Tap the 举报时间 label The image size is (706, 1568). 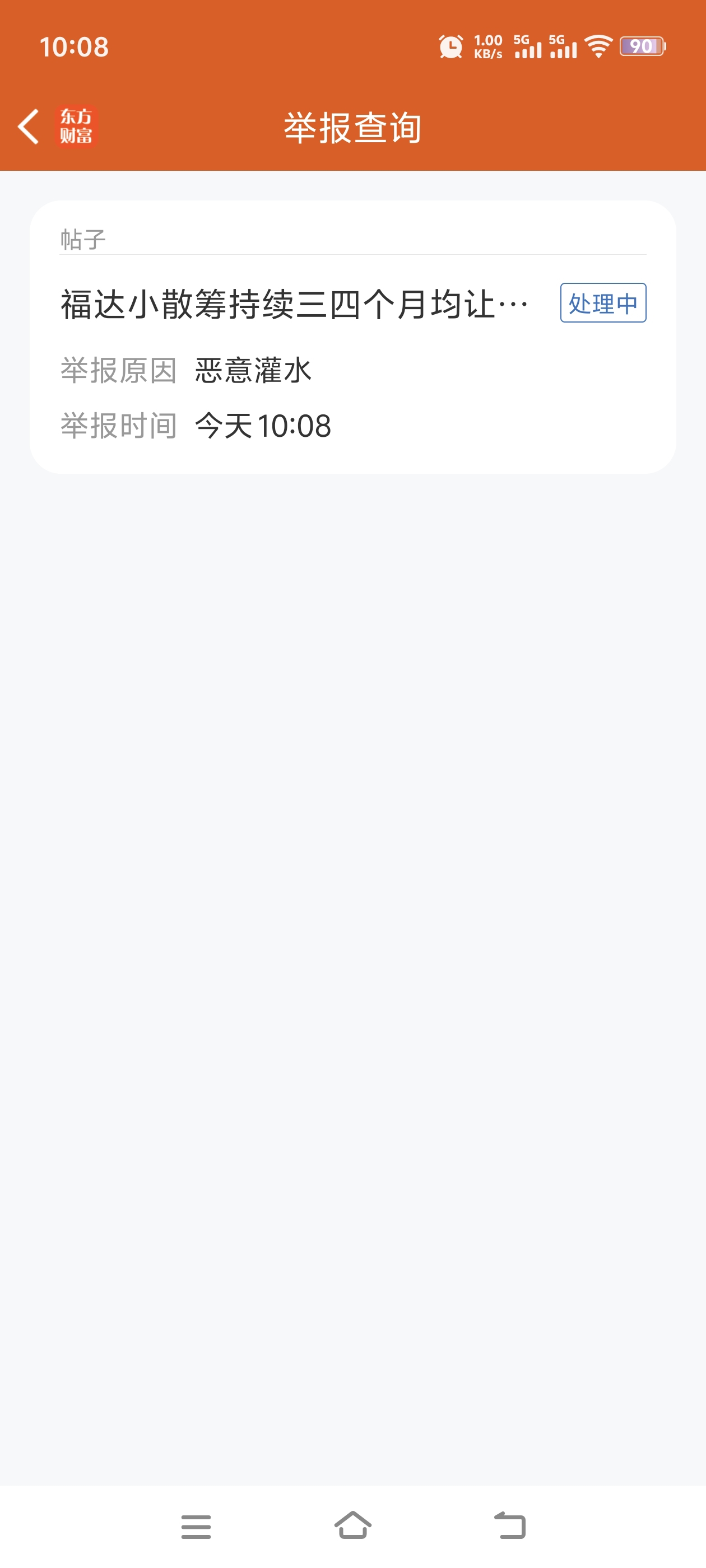(119, 426)
